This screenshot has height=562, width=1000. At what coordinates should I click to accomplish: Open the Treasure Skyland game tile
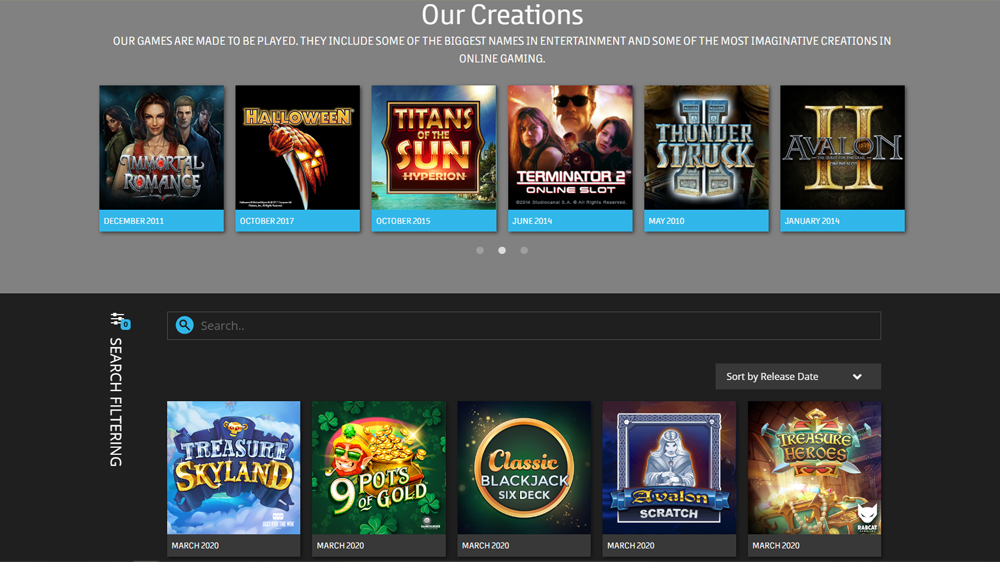[233, 468]
